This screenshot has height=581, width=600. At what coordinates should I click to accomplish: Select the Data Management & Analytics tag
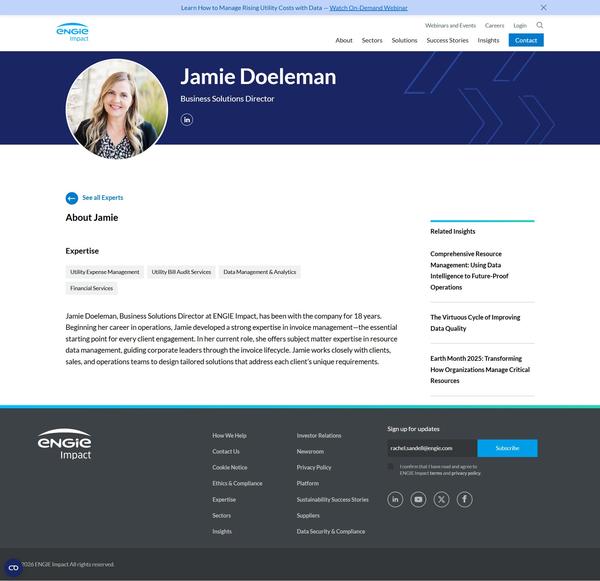pyautogui.click(x=260, y=272)
